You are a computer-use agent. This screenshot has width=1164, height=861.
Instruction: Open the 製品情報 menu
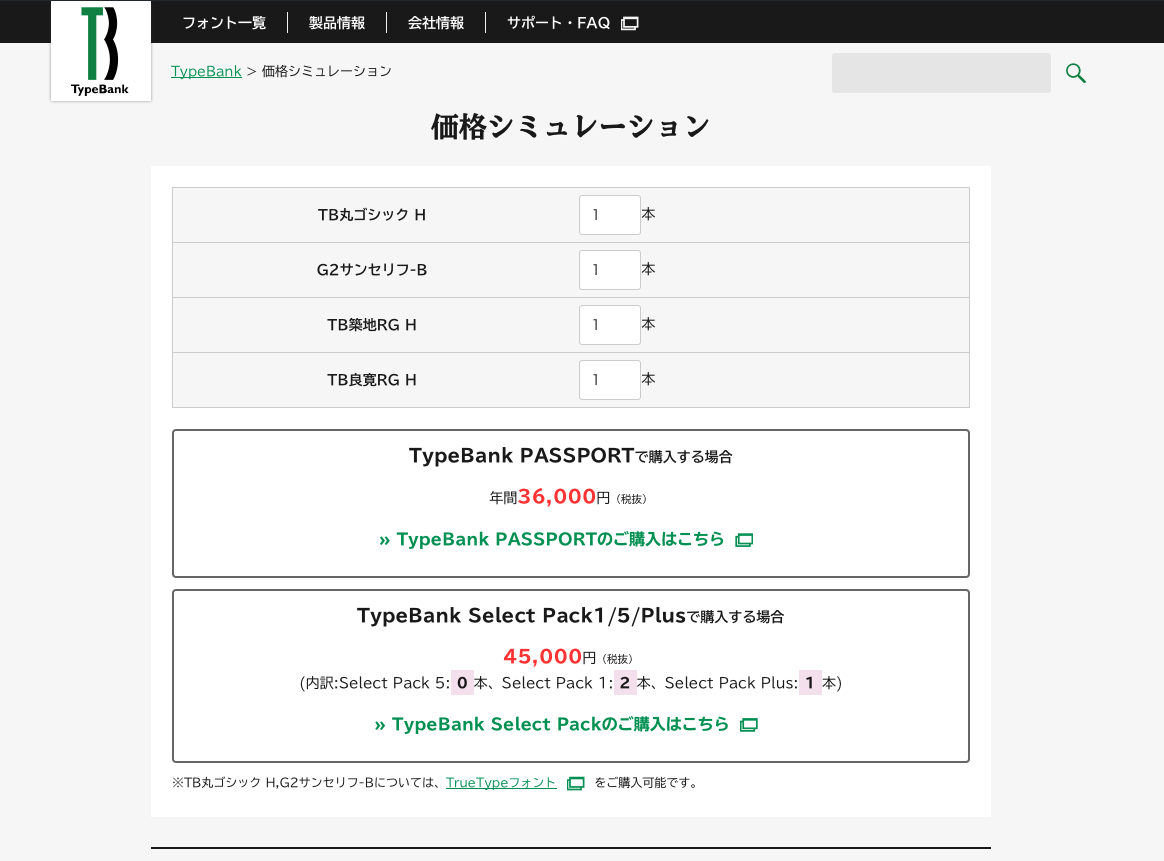(337, 23)
